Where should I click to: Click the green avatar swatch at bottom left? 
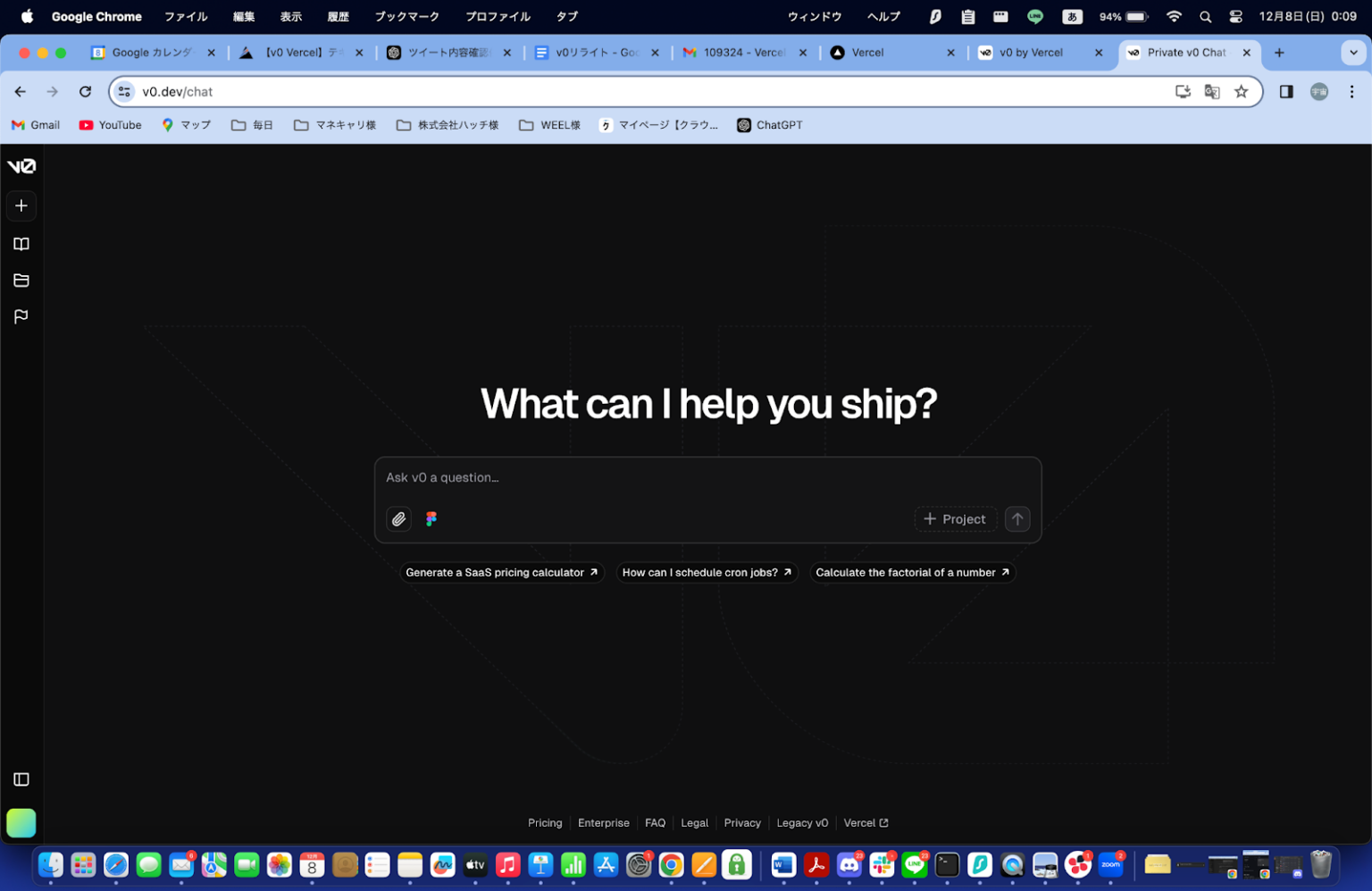click(21, 823)
